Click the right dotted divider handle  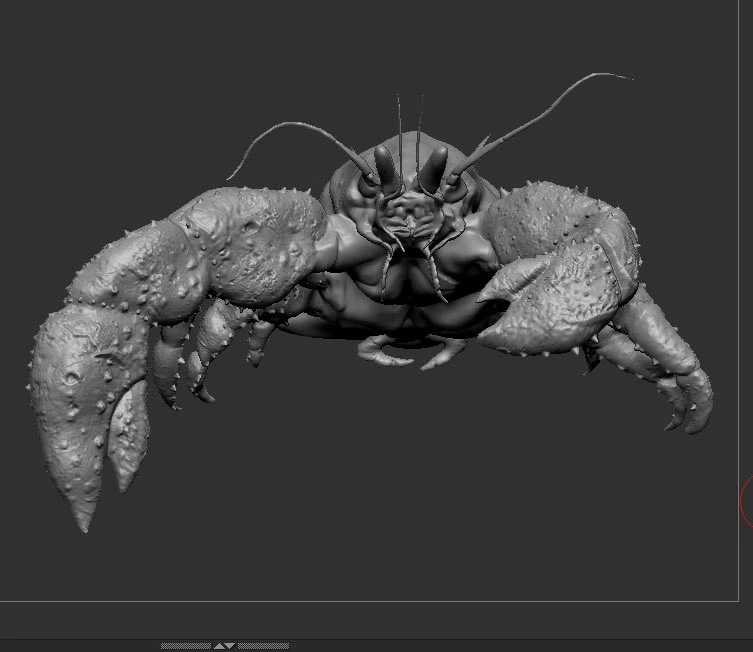(x=263, y=646)
